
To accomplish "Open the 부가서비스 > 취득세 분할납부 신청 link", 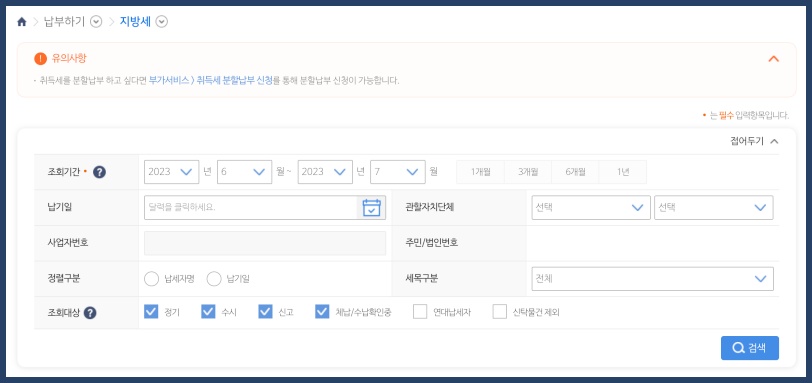I will tap(210, 81).
